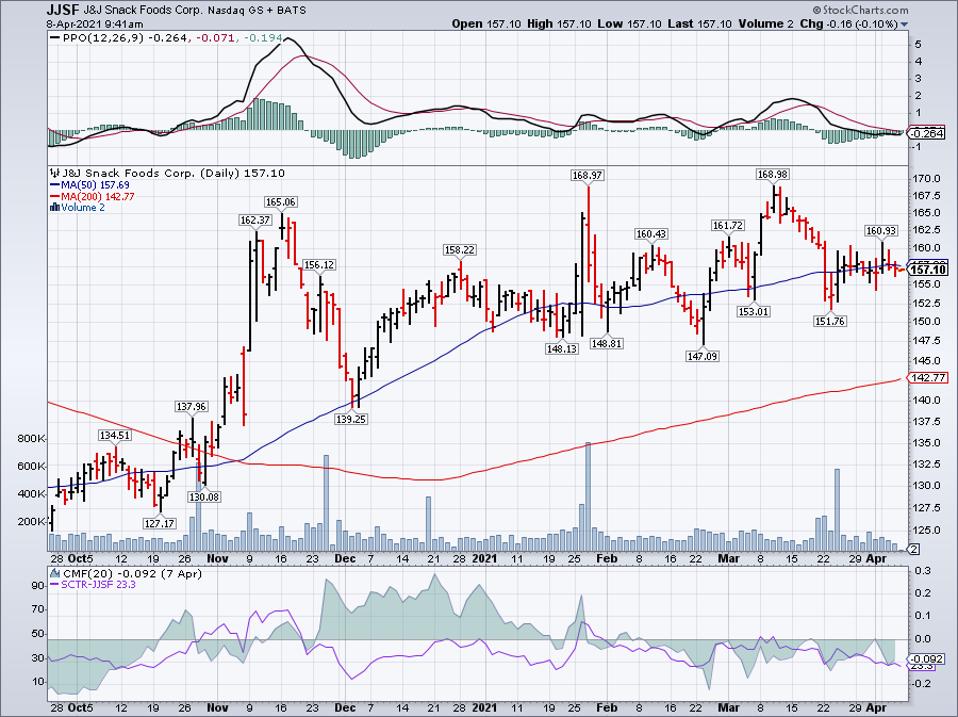Click the 160.43 price annotation

pos(651,235)
